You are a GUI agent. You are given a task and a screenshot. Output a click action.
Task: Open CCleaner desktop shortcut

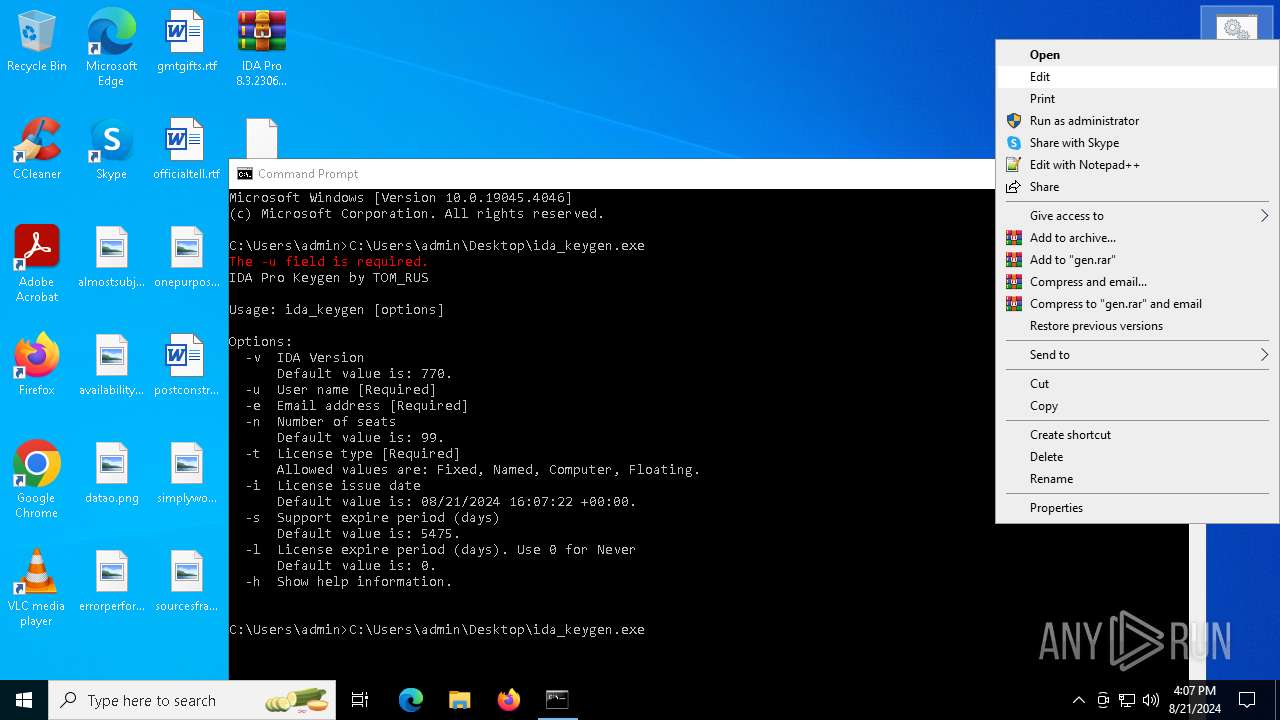[37, 148]
